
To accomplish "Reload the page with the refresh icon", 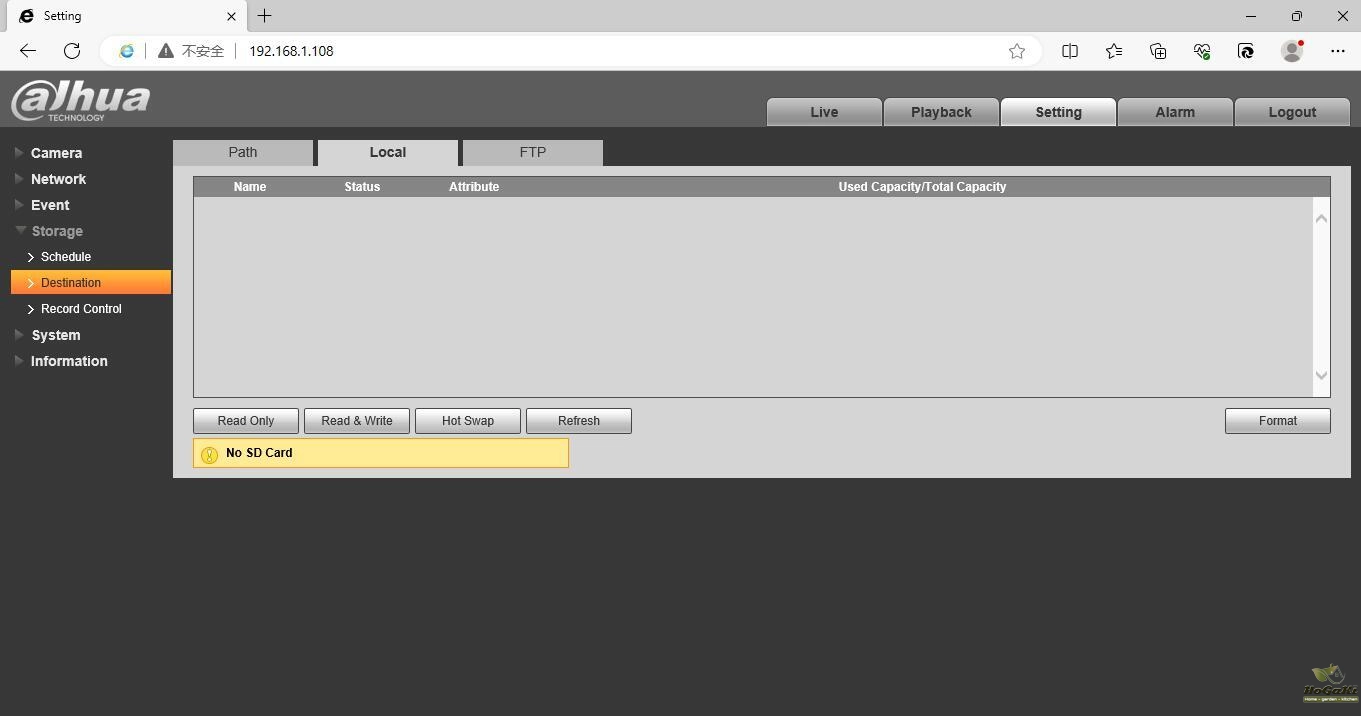I will coord(72,51).
